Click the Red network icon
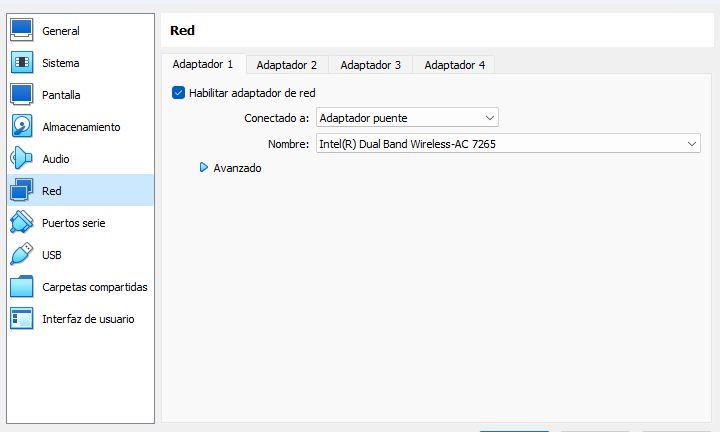The height and width of the screenshot is (432, 720). (22, 190)
